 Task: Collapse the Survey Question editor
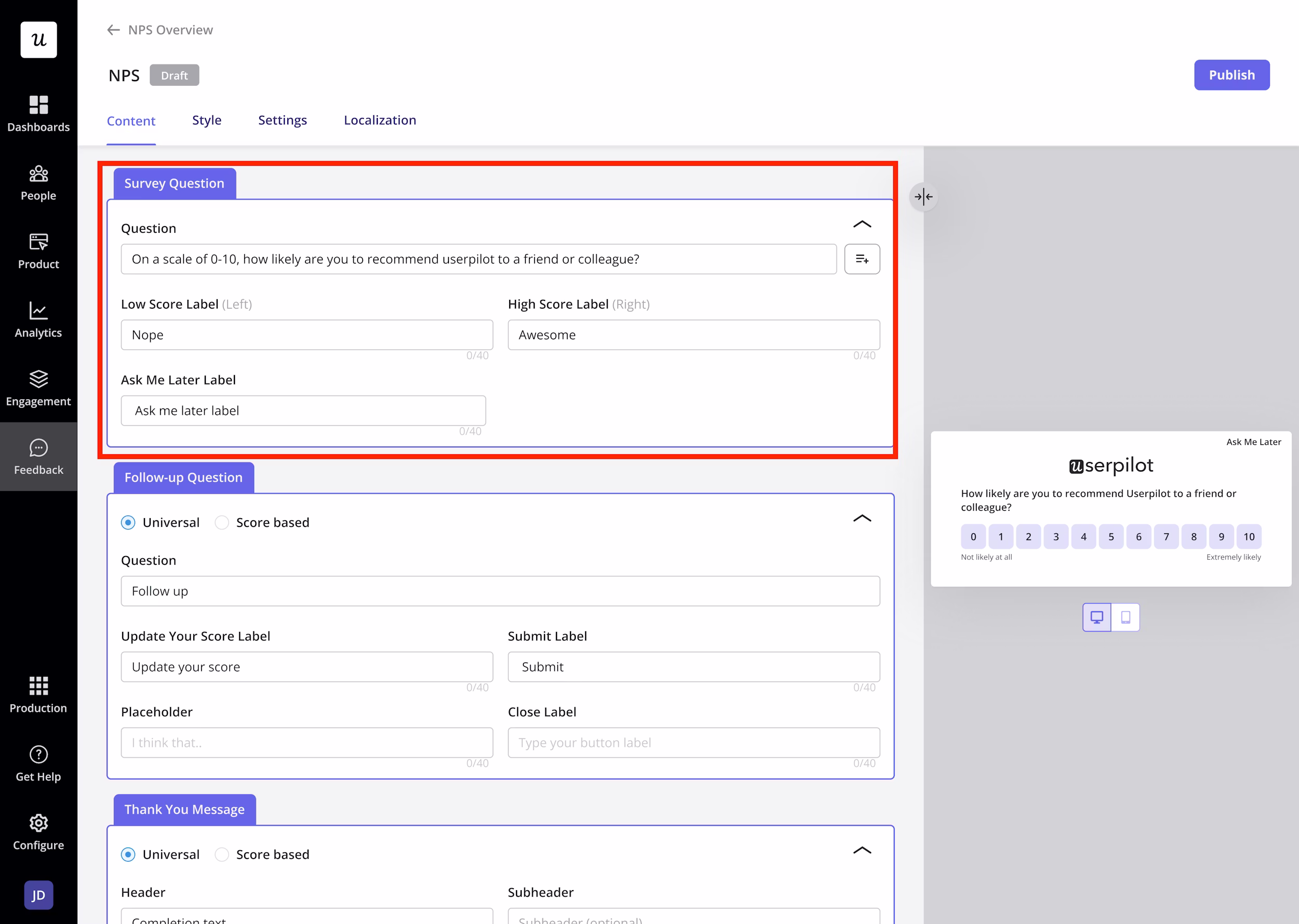(862, 223)
